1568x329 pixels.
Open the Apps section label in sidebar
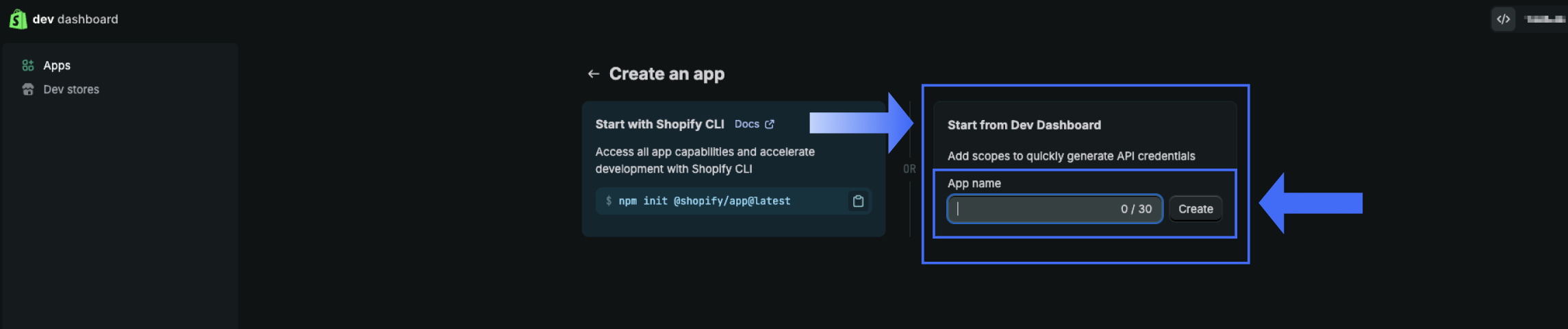coord(57,65)
